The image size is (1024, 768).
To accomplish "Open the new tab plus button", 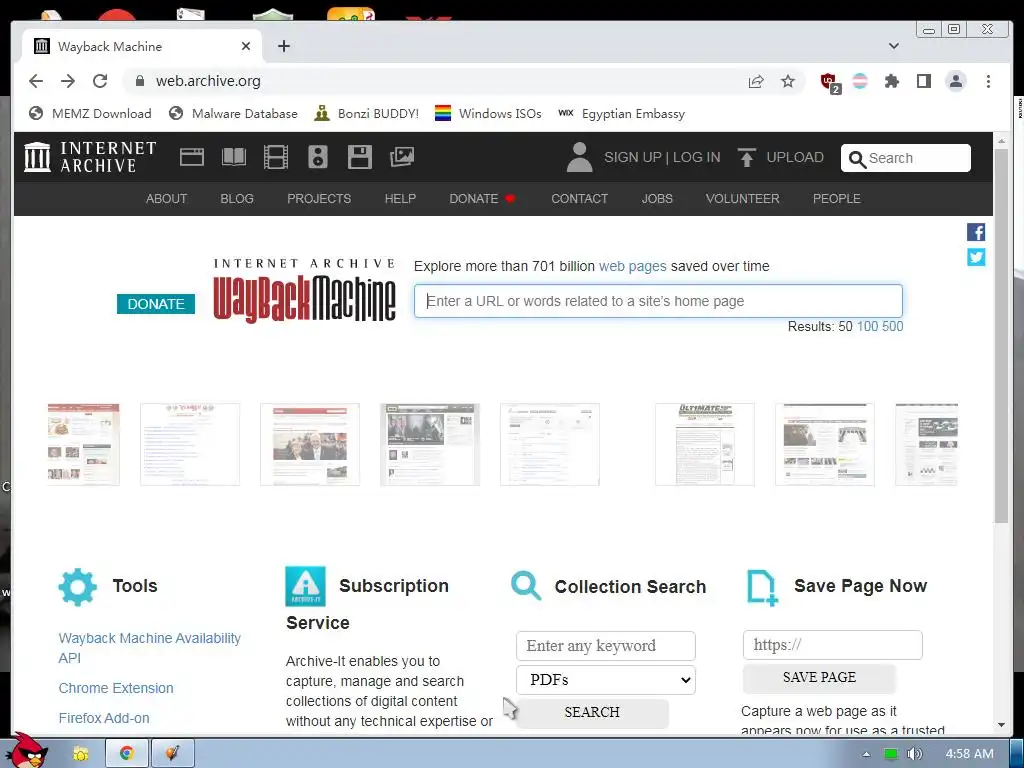I will coord(283,46).
